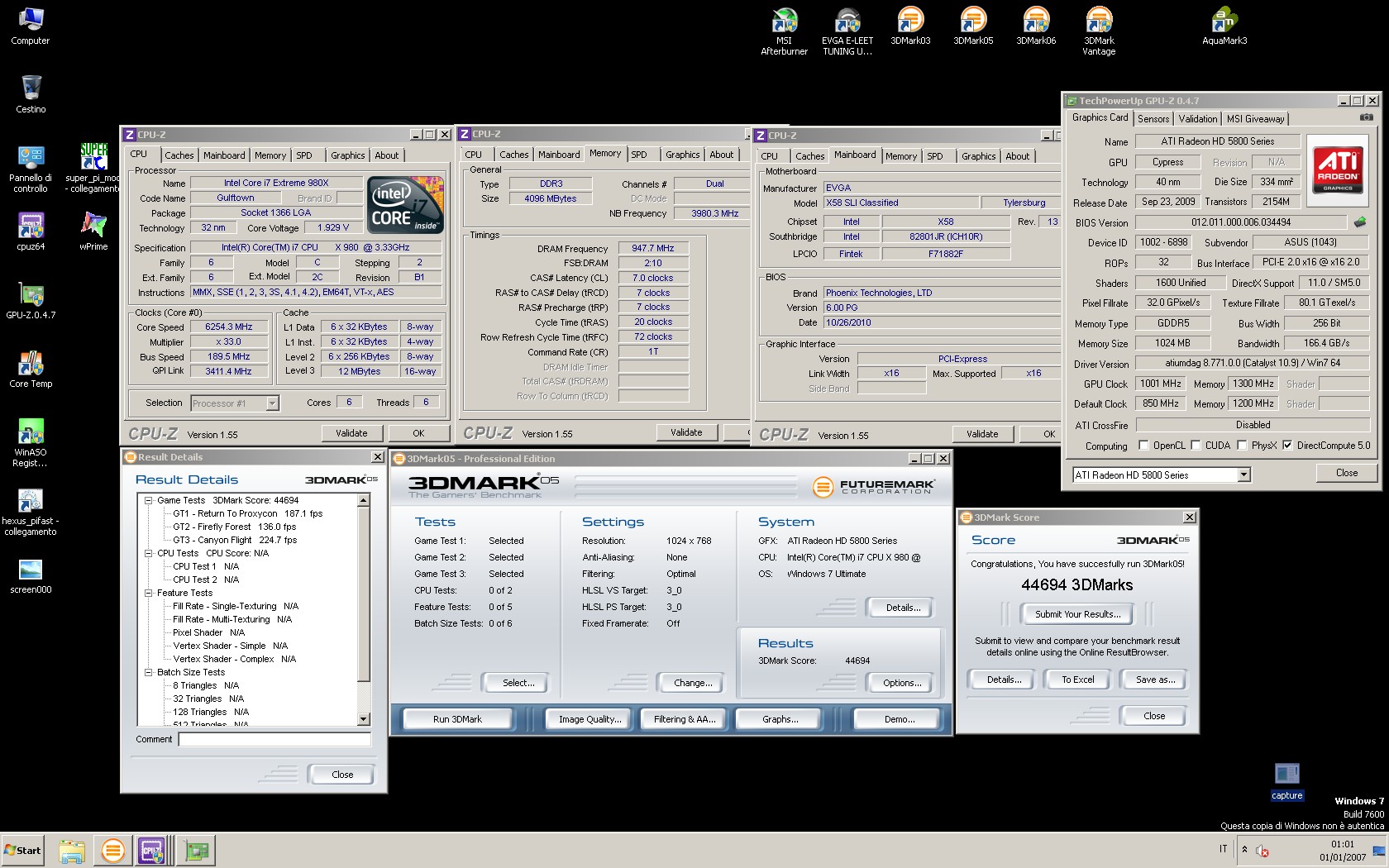1389x868 pixels.
Task: Open the screen000 image file icon
Action: tap(31, 575)
